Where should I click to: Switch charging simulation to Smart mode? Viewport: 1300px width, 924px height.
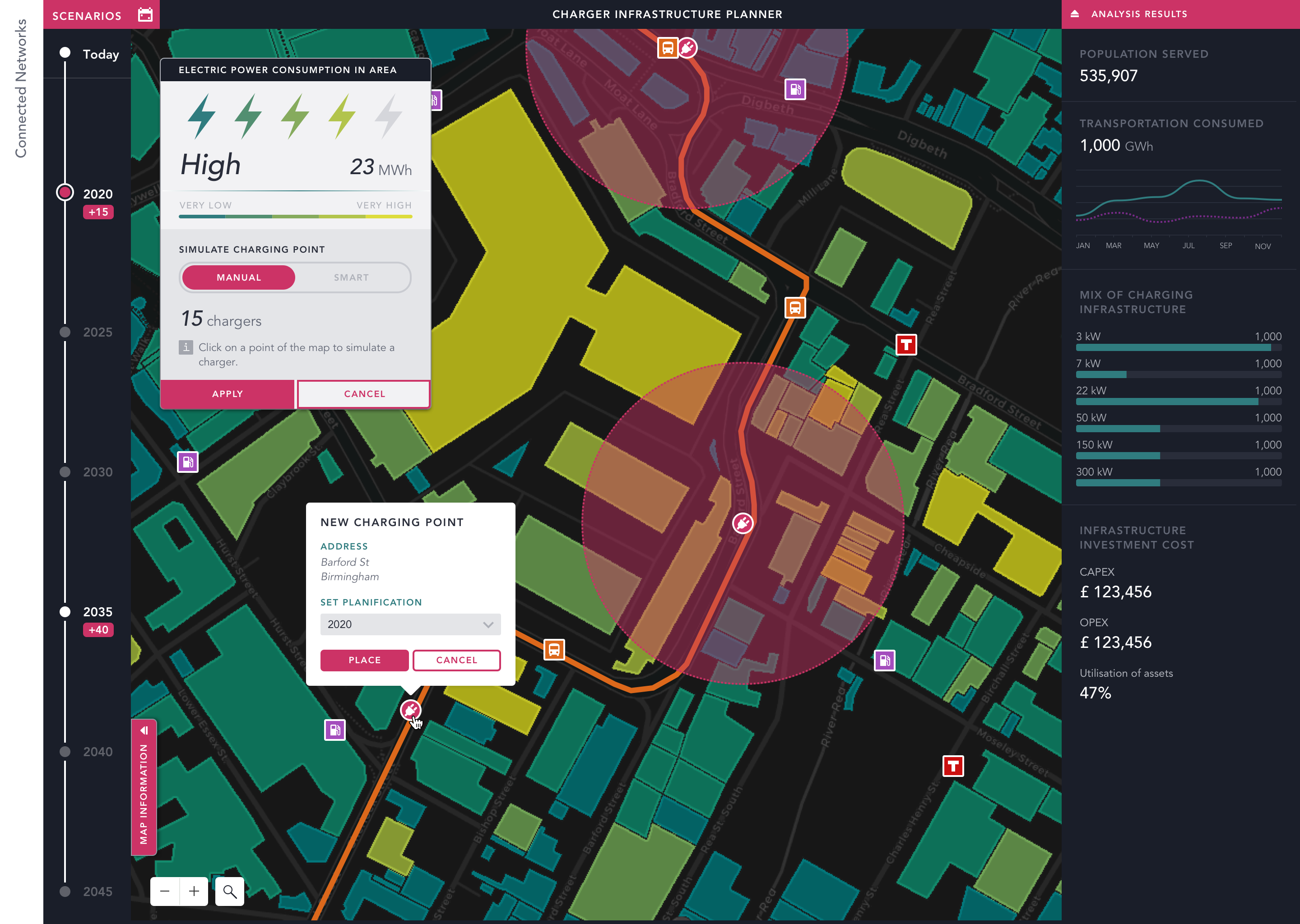[351, 277]
